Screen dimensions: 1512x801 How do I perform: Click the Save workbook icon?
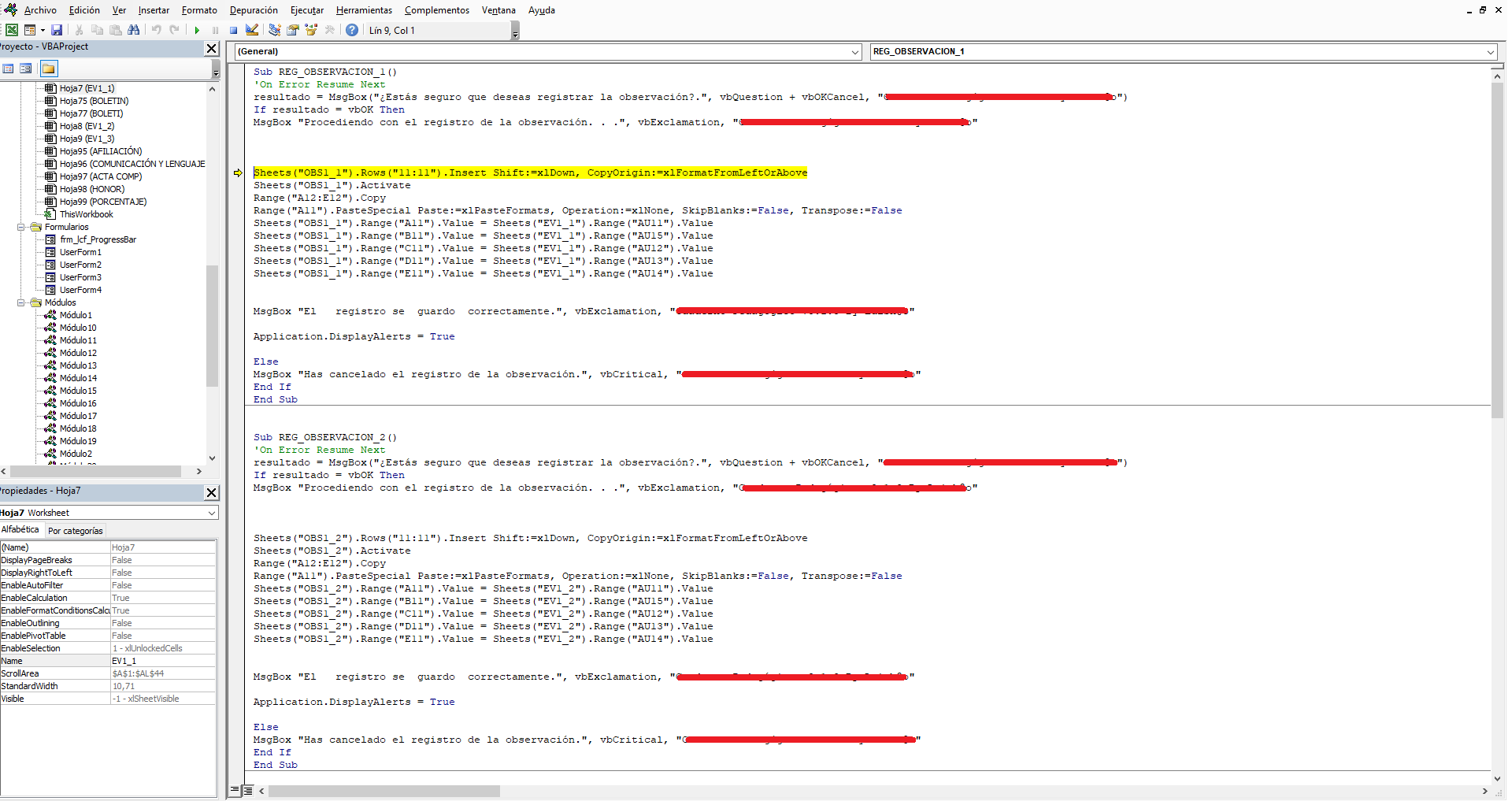point(57,30)
